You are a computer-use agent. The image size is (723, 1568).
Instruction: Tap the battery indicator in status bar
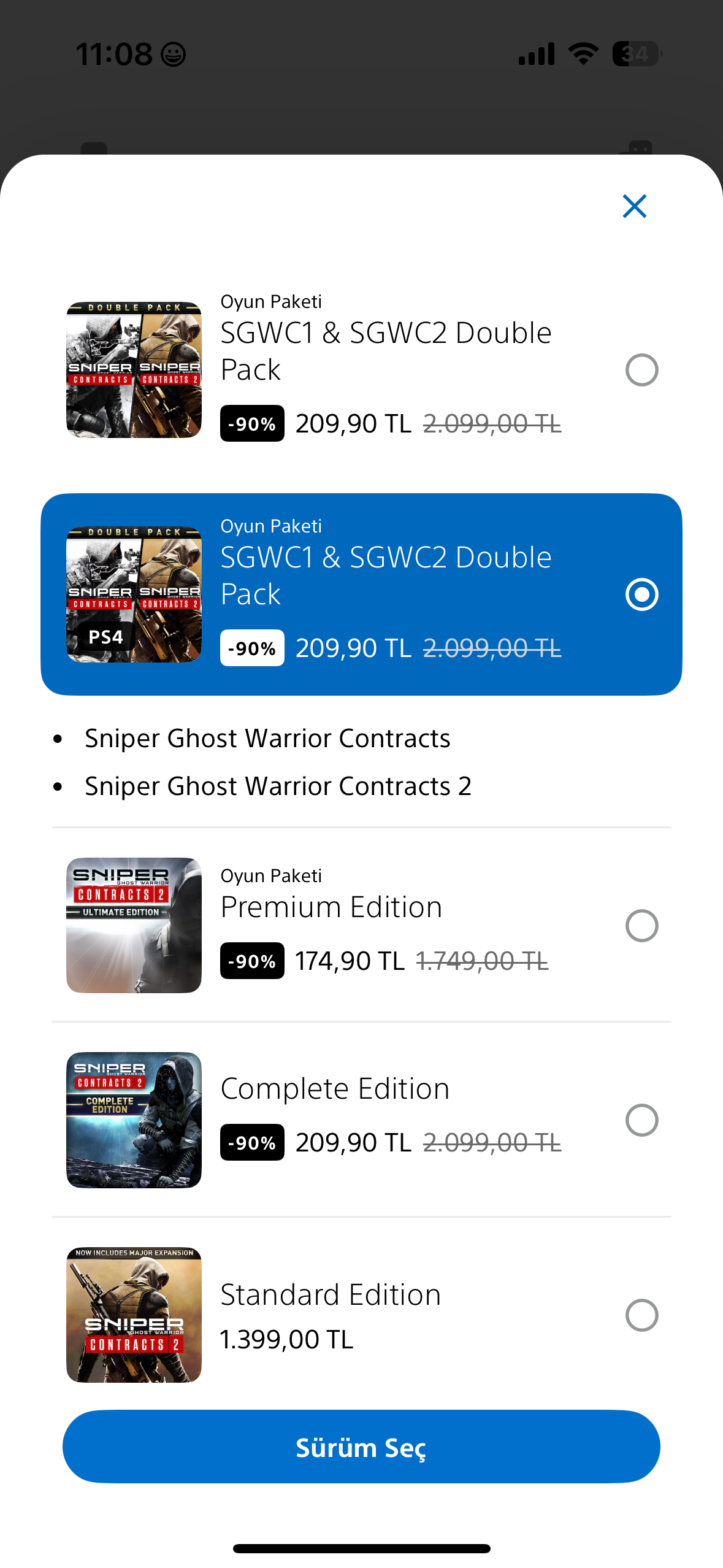point(636,54)
